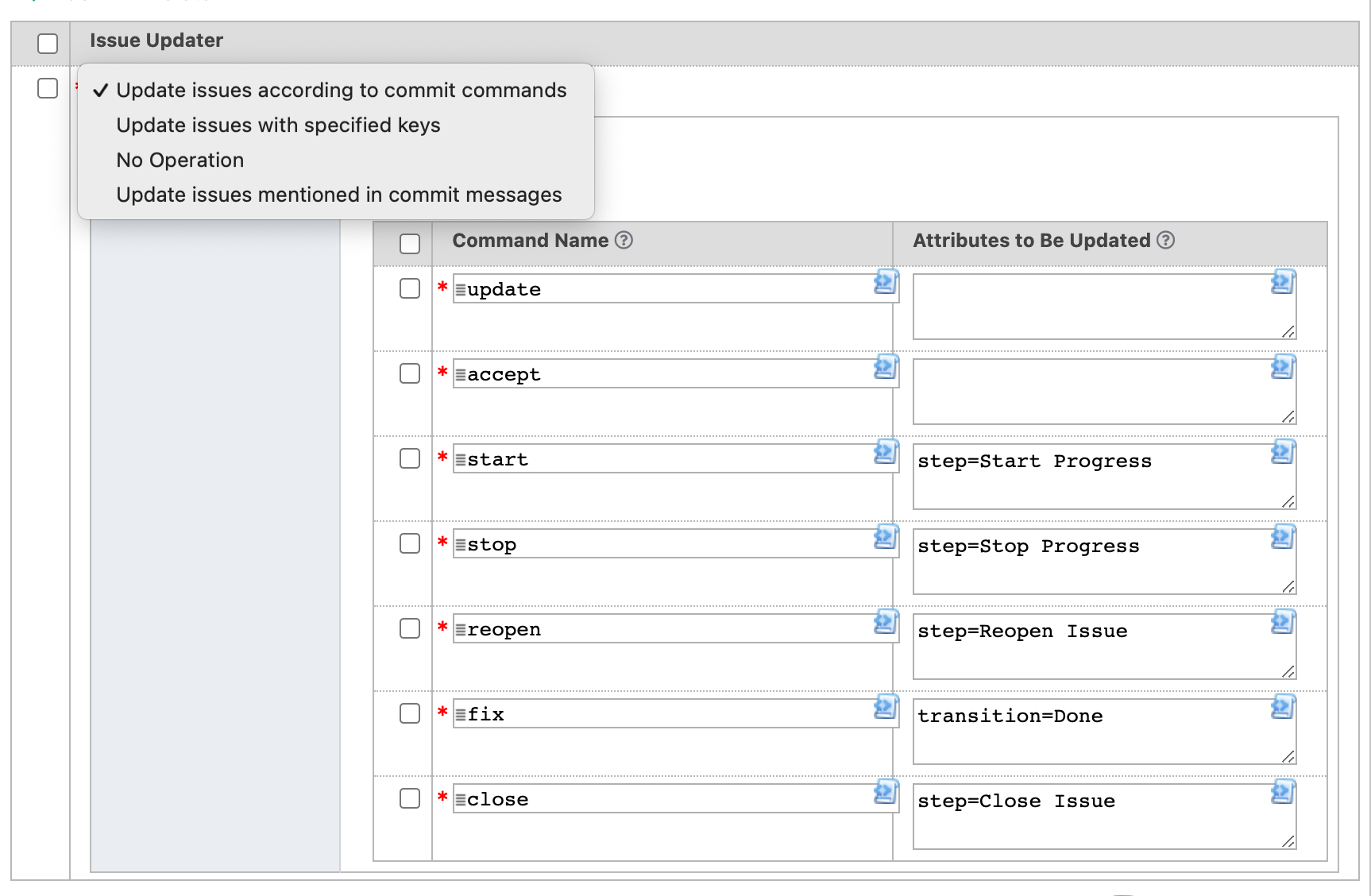This screenshot has height=896, width=1371.
Task: Click the empty attributes textarea for accept
Action: pos(1104,392)
